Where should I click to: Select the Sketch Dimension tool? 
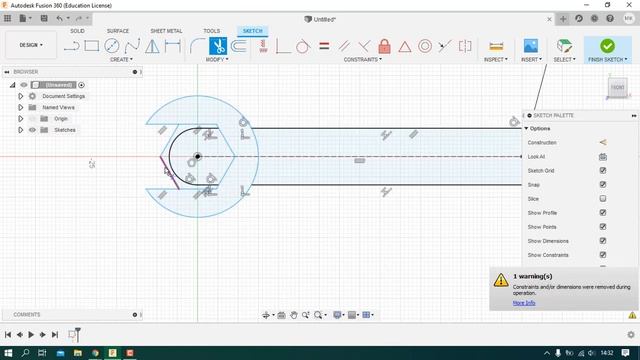pyautogui.click(x=173, y=46)
